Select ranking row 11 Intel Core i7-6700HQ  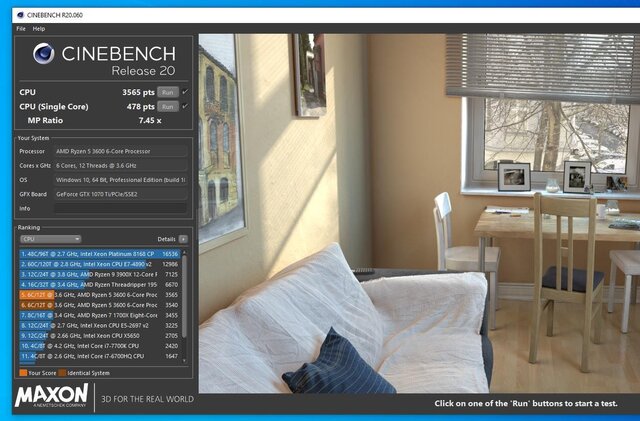coord(100,356)
